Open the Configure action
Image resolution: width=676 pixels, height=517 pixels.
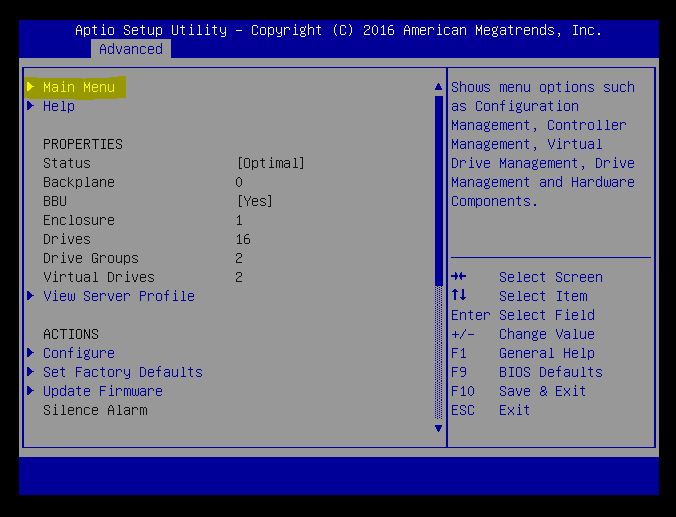pyautogui.click(x=79, y=353)
